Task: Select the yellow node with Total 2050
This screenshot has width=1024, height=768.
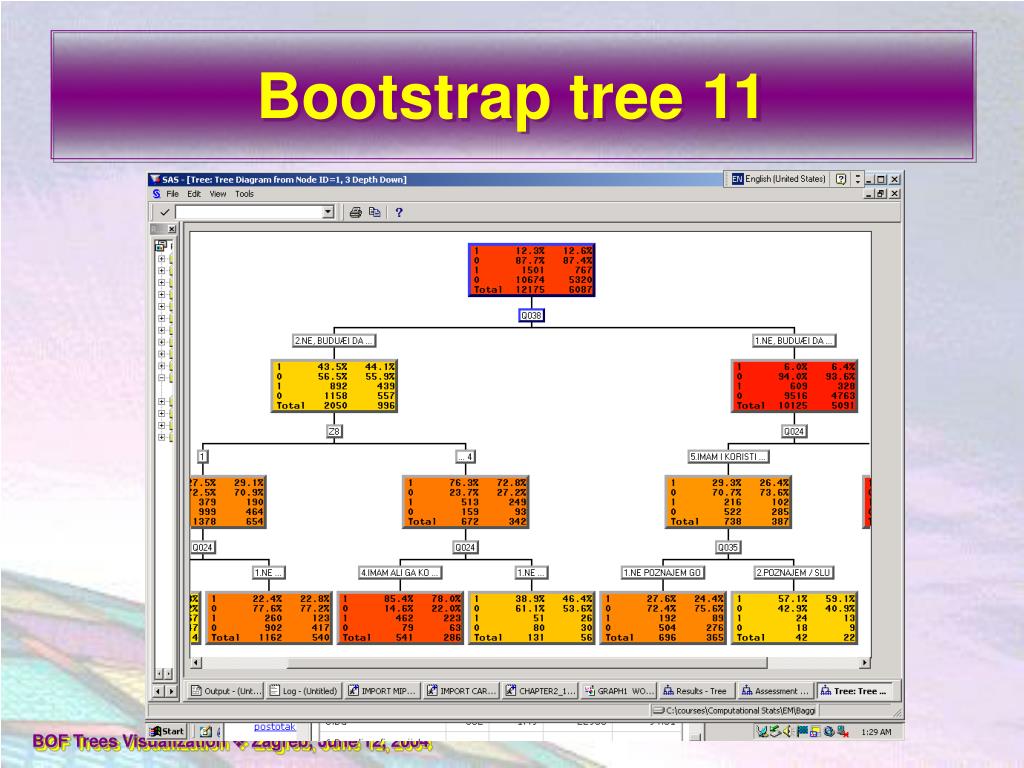Action: click(334, 386)
